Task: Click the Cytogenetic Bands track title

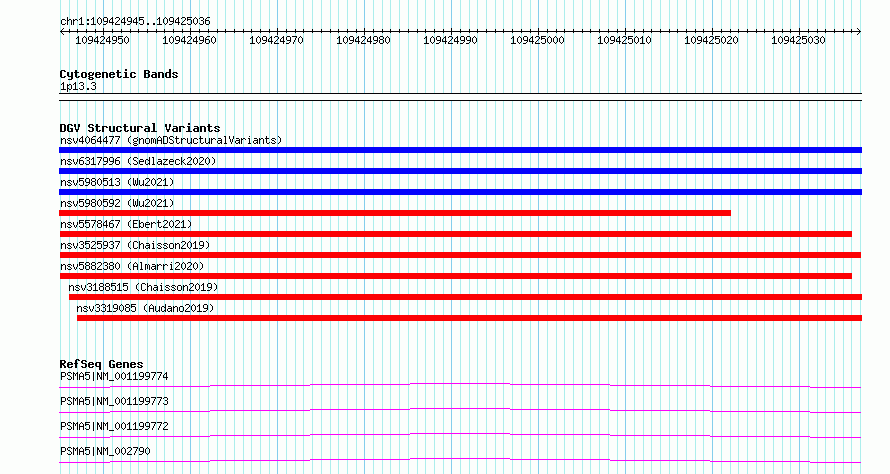Action: 119,74
